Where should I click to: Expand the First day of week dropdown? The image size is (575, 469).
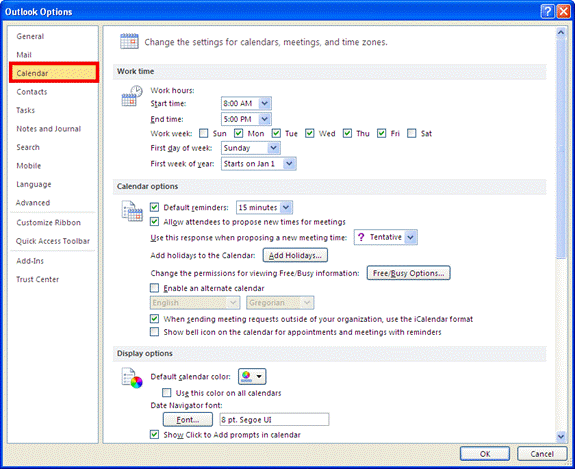click(x=274, y=148)
